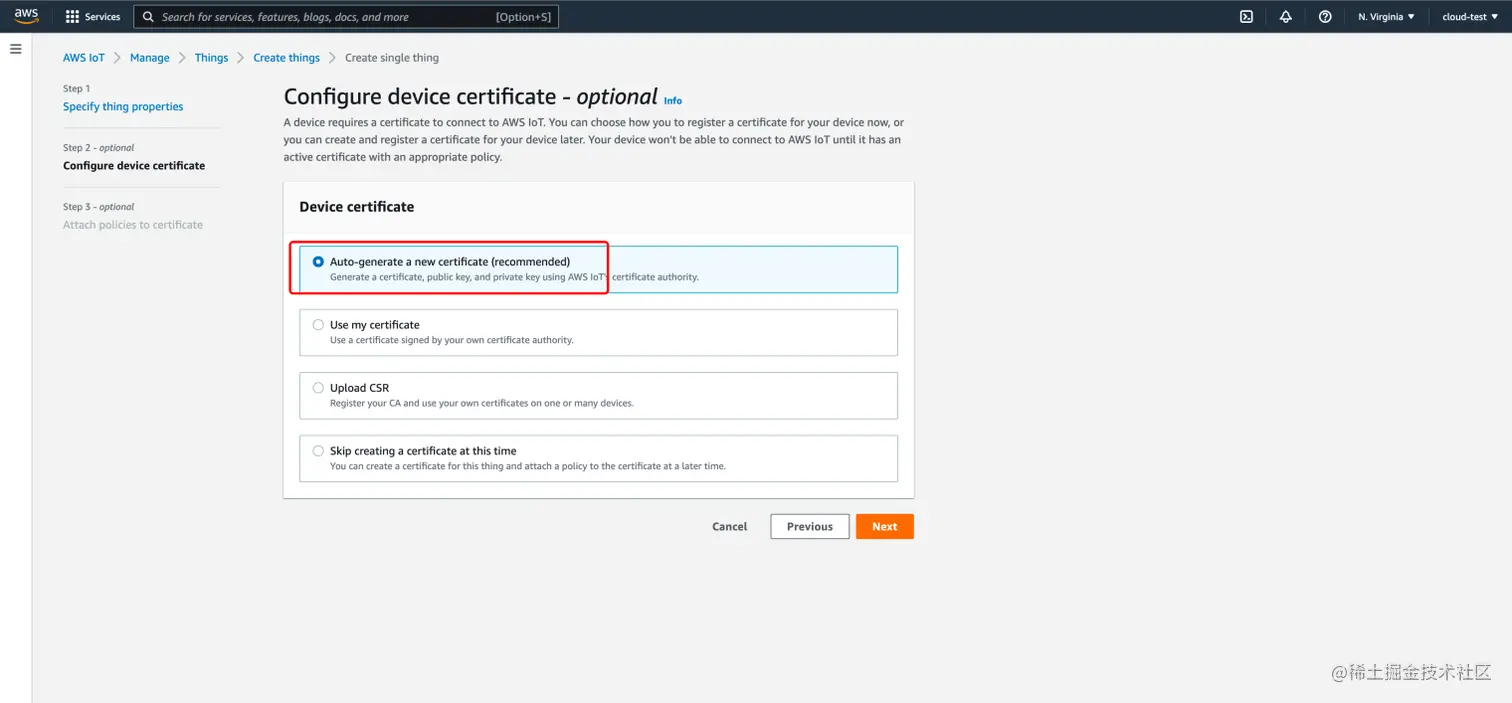Viewport: 1512px width, 703px height.
Task: Click the AWS logo home icon
Action: pyautogui.click(x=27, y=16)
